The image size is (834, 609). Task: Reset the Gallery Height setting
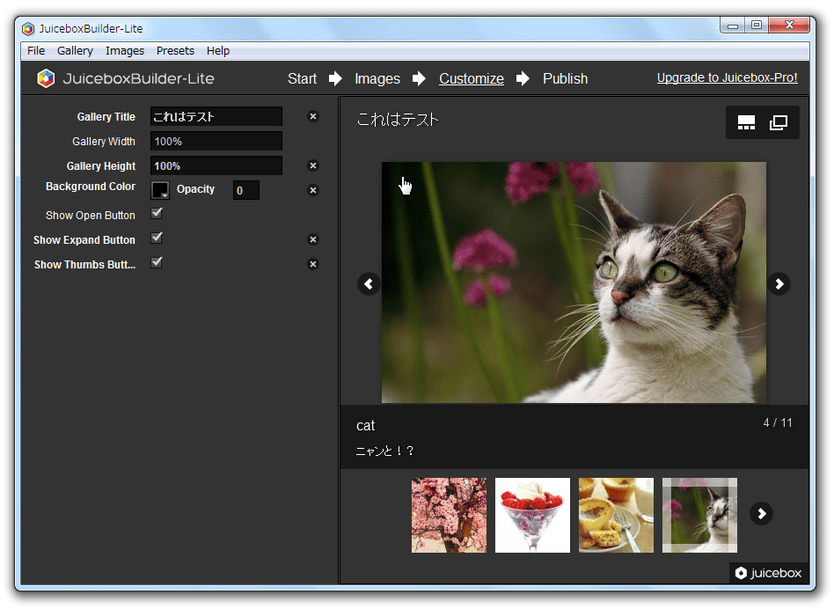click(313, 166)
